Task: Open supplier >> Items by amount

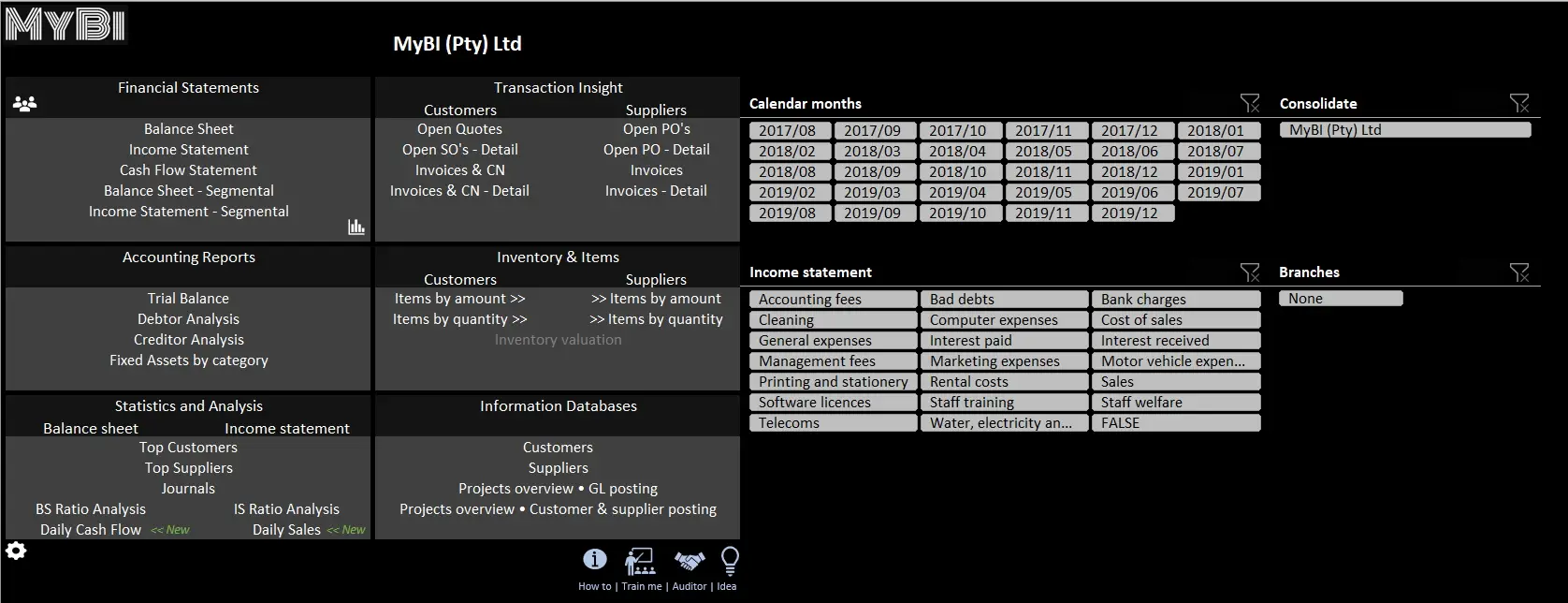Action: pyautogui.click(x=657, y=299)
